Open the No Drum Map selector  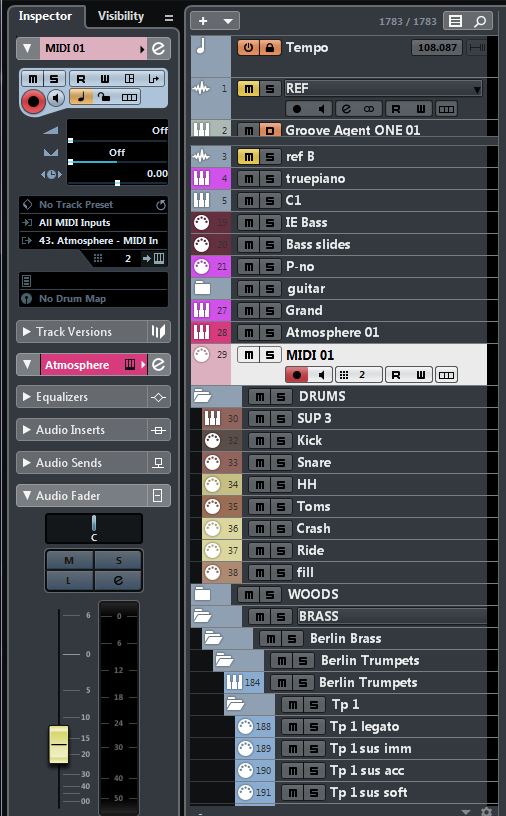(94, 299)
